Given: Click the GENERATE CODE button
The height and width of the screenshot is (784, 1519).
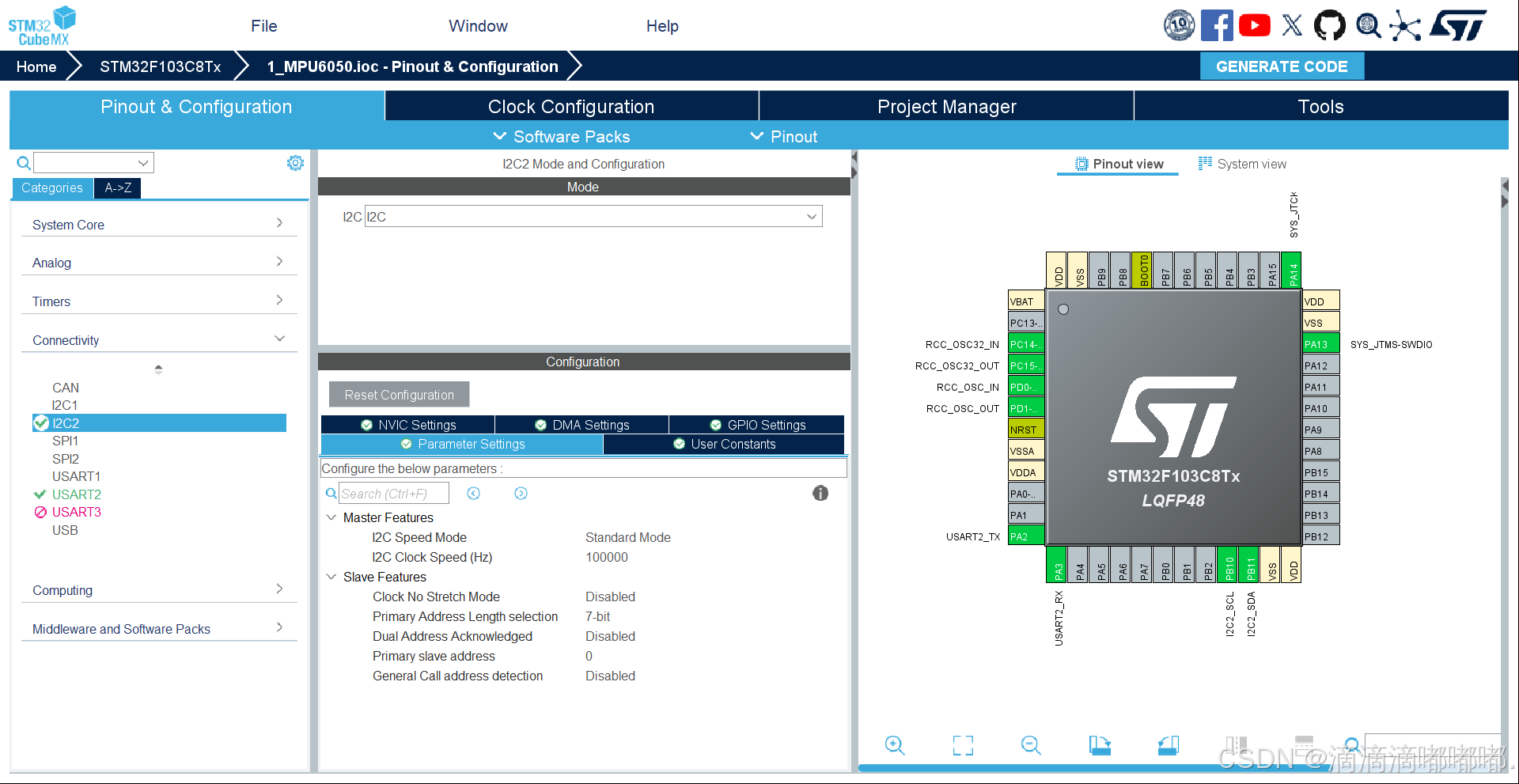Looking at the screenshot, I should point(1282,66).
